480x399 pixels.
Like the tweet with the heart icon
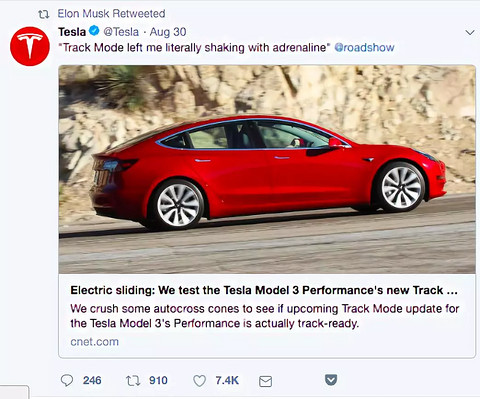click(199, 381)
